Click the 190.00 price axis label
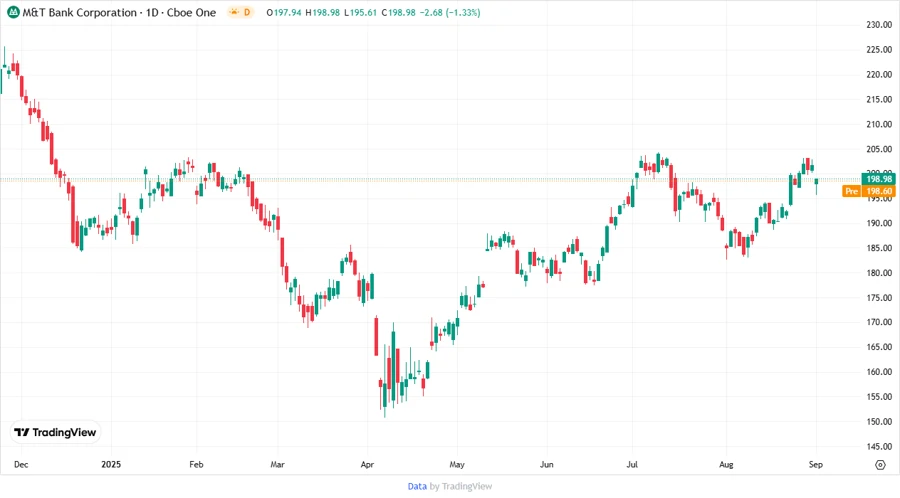The height and width of the screenshot is (498, 900). click(879, 223)
